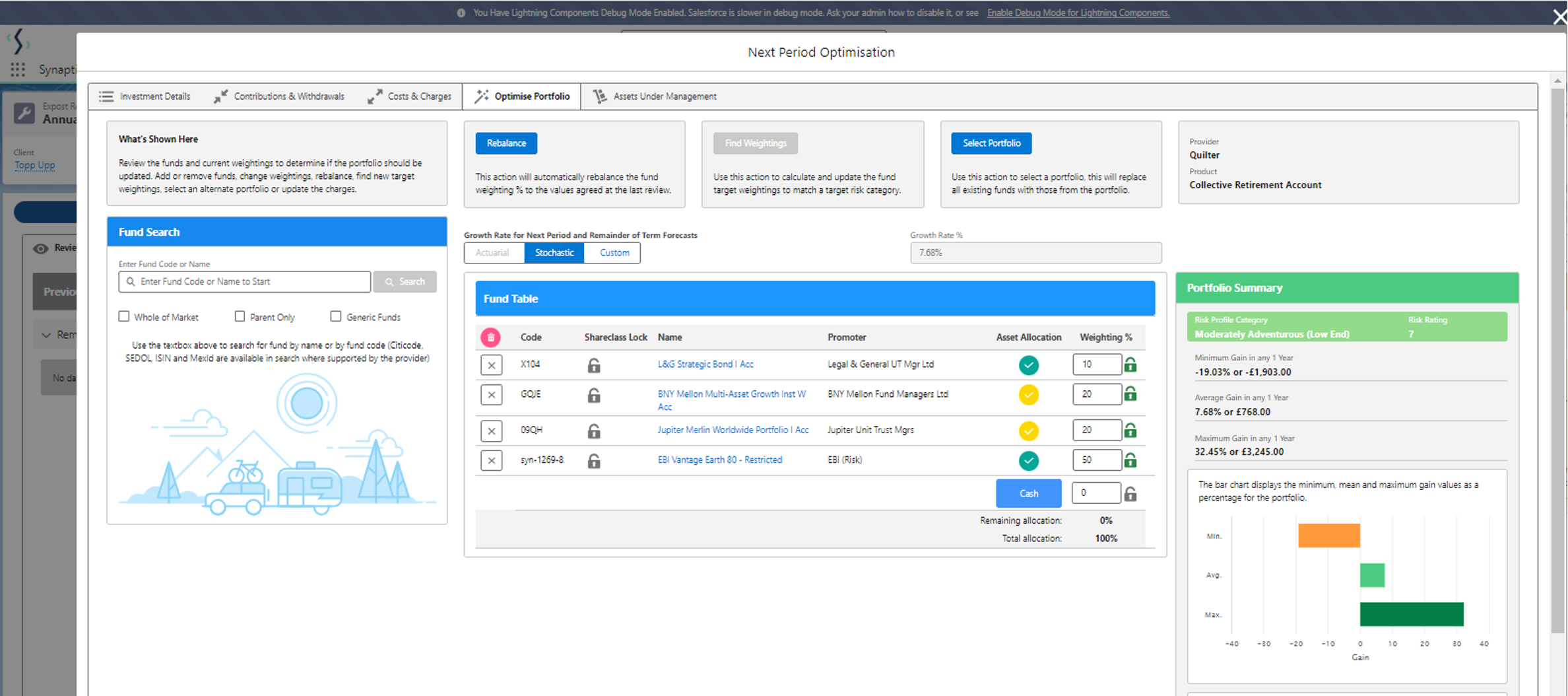Open Enable Debug Mode for Lightning Components link
This screenshot has width=1568, height=696.
[1078, 13]
